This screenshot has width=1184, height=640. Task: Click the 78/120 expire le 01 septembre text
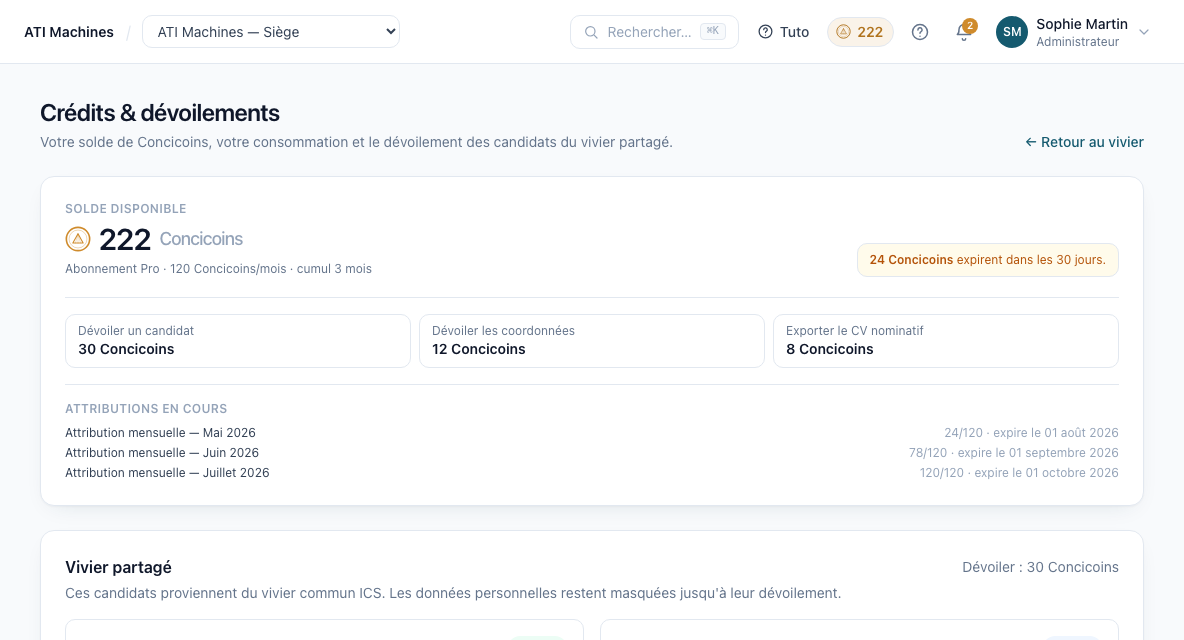[x=1013, y=453]
